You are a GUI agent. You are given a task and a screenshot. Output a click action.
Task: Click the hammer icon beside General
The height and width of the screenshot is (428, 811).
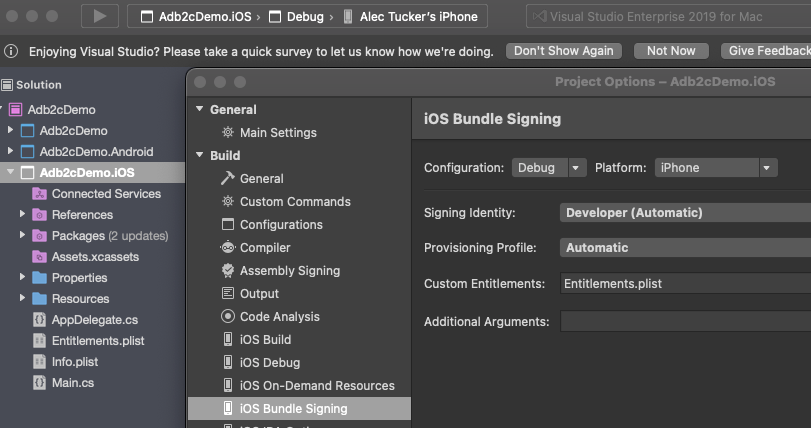click(228, 178)
